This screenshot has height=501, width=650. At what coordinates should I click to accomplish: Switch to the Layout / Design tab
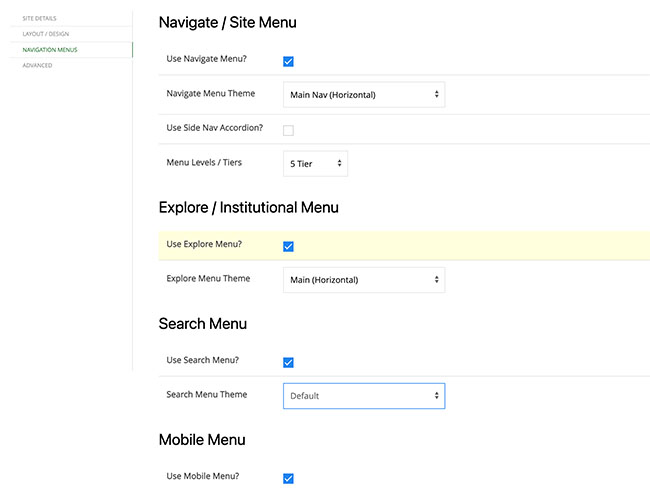pos(46,33)
